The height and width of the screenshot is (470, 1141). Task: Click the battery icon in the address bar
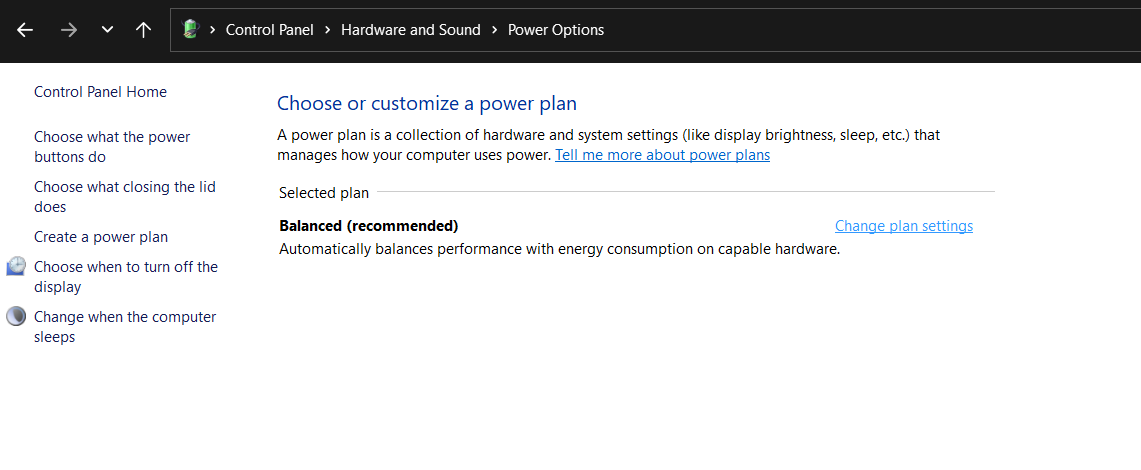click(191, 30)
